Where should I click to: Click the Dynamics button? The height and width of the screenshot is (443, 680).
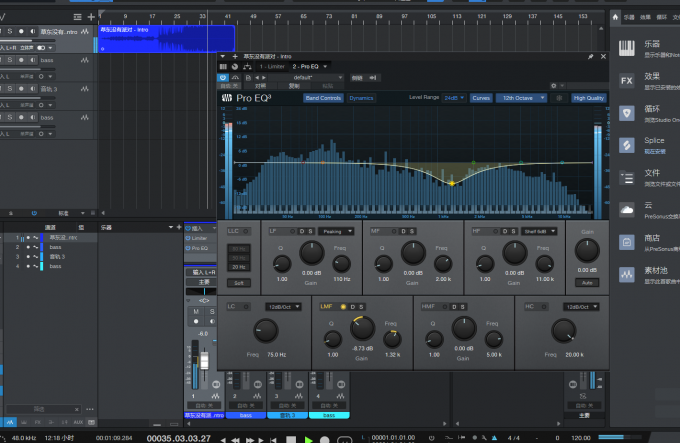pos(361,98)
